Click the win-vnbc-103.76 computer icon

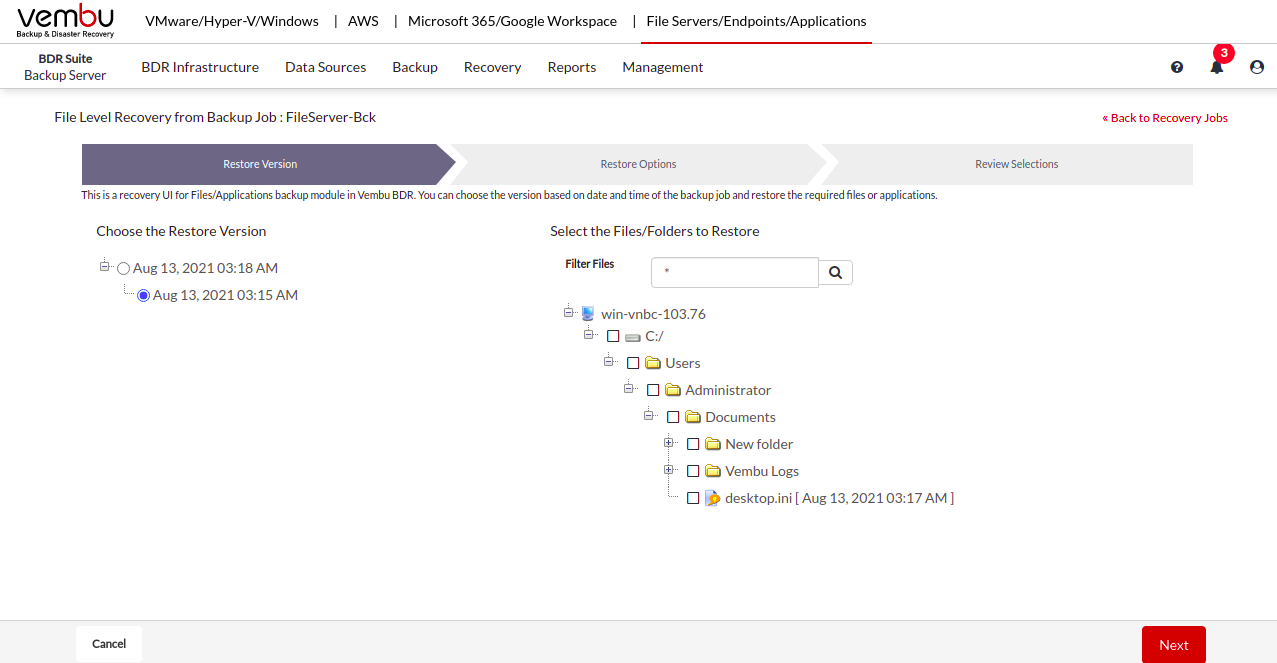pyautogui.click(x=588, y=314)
